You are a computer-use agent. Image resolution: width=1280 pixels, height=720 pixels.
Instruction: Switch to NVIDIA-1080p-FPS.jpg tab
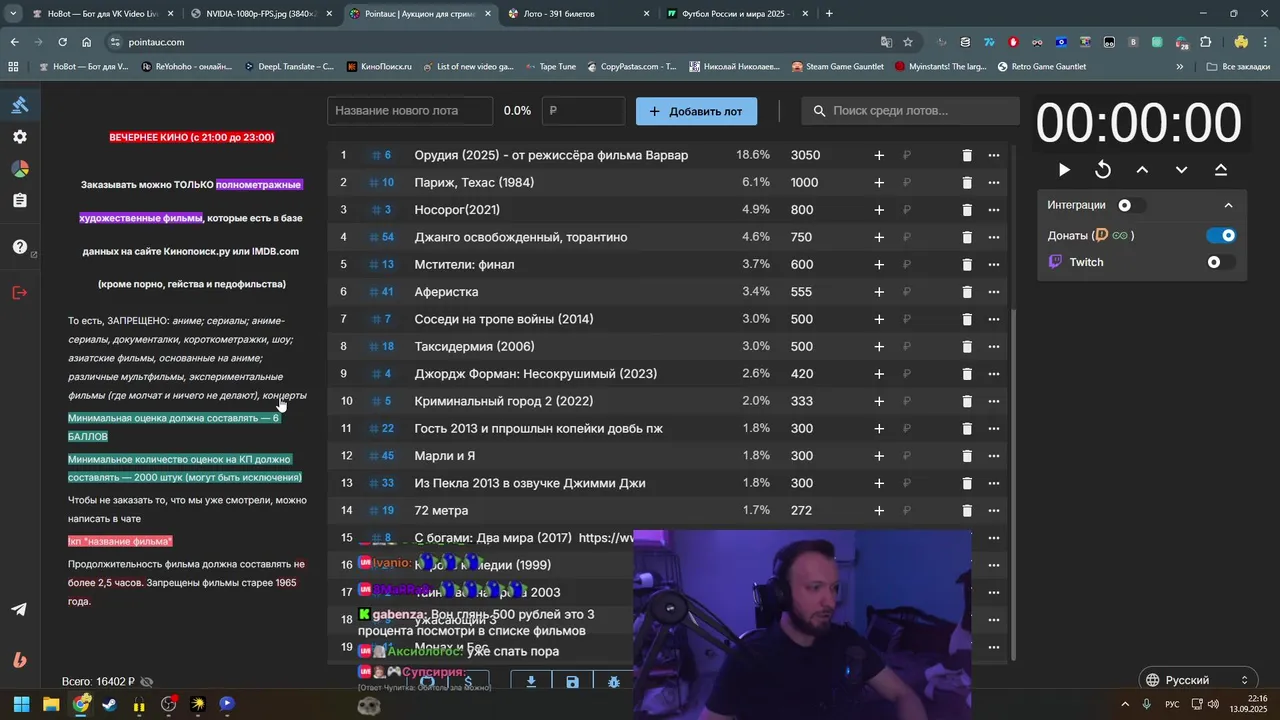[260, 14]
